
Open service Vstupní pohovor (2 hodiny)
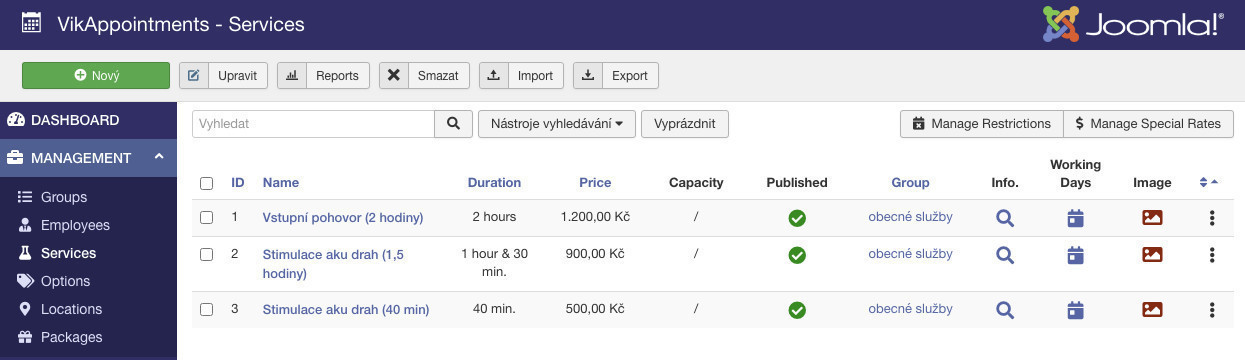(343, 218)
